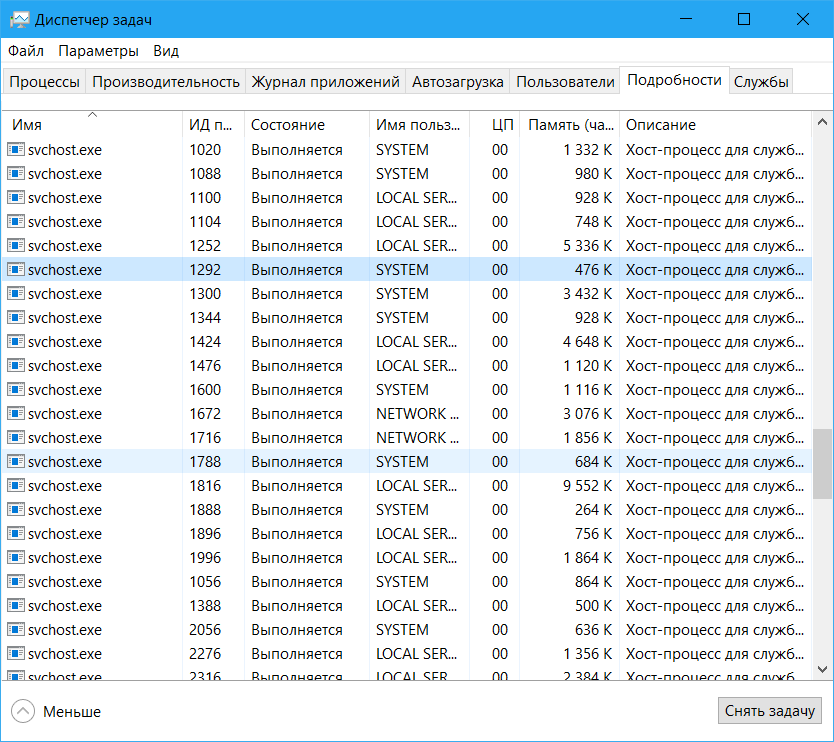Screen dimensions: 834x742
Task: Click the svchost.exe icon with PID 1672
Action: click(x=15, y=413)
